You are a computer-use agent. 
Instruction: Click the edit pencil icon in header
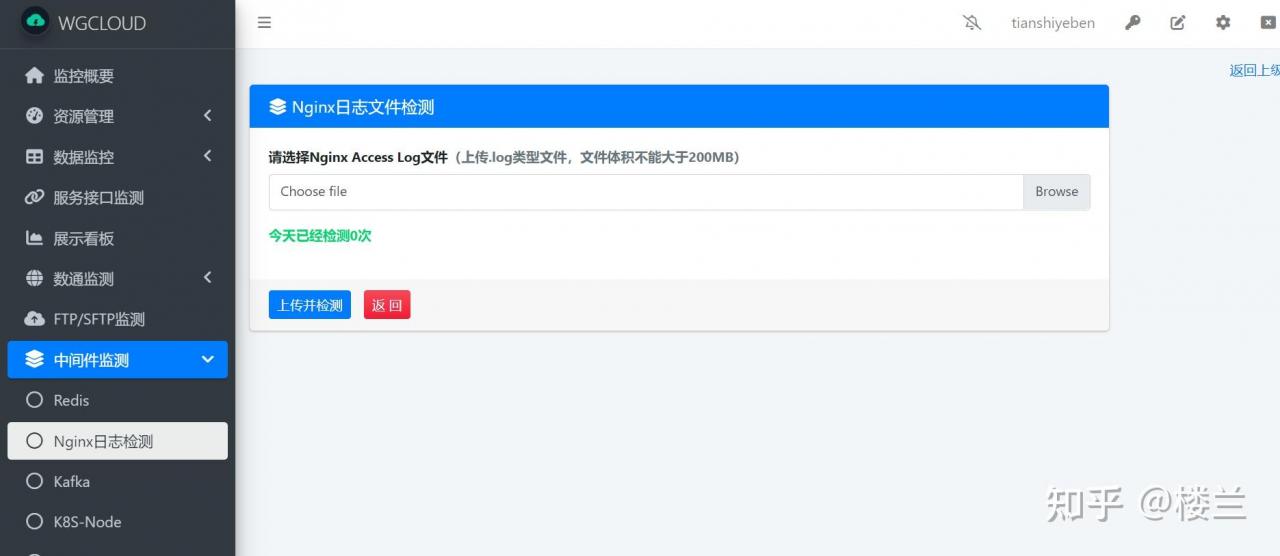click(x=1178, y=22)
